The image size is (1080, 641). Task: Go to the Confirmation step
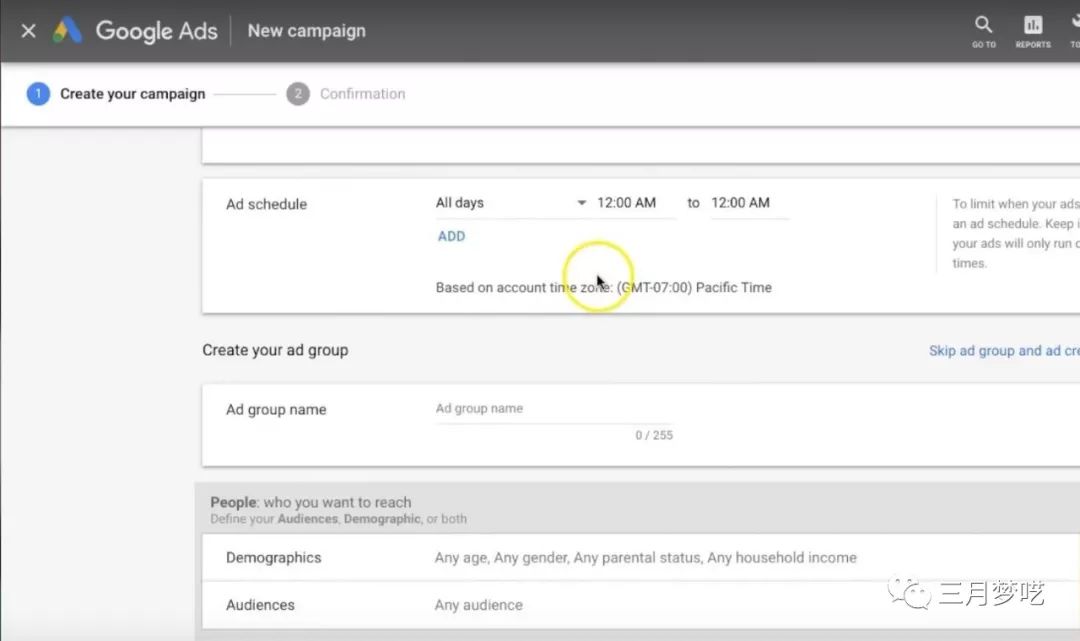(361, 94)
